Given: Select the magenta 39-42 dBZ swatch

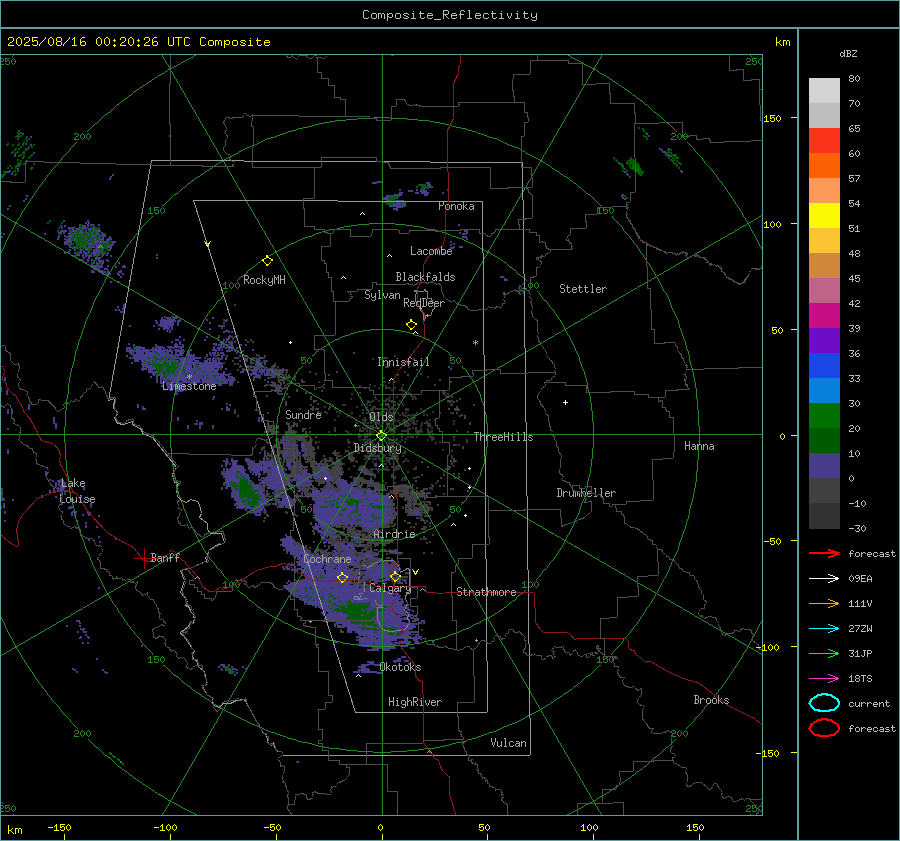Looking at the screenshot, I should pyautogui.click(x=824, y=316).
